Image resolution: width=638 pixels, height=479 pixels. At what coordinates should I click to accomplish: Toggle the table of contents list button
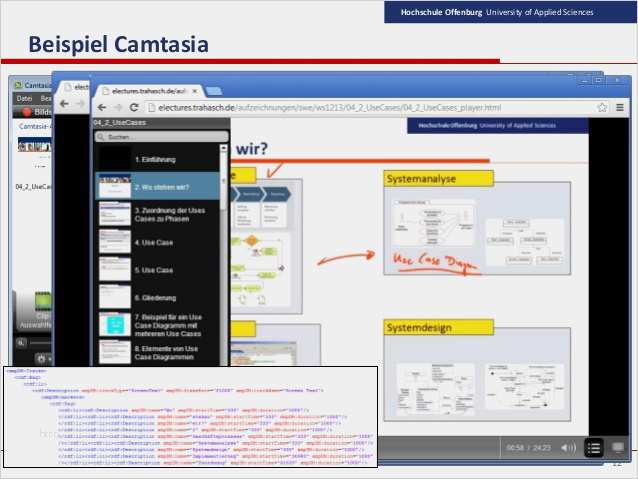[594, 447]
